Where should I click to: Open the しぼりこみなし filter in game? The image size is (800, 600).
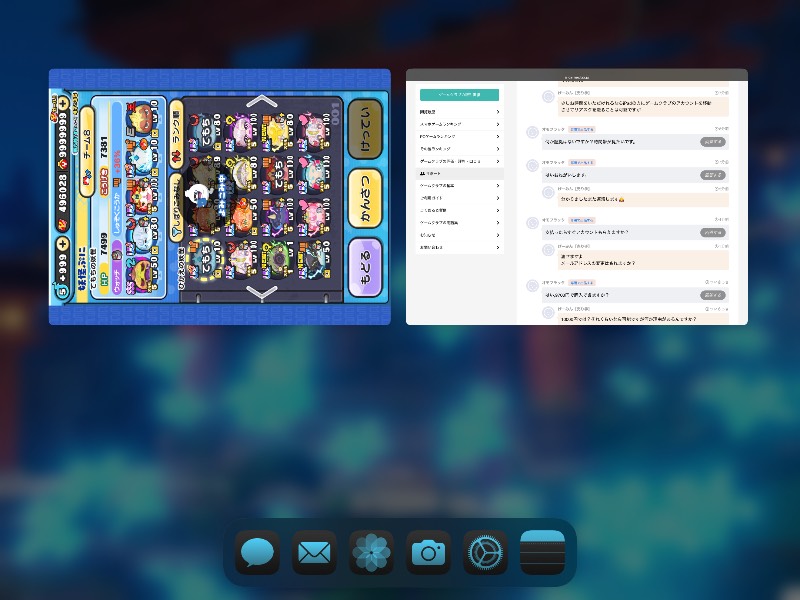click(177, 207)
